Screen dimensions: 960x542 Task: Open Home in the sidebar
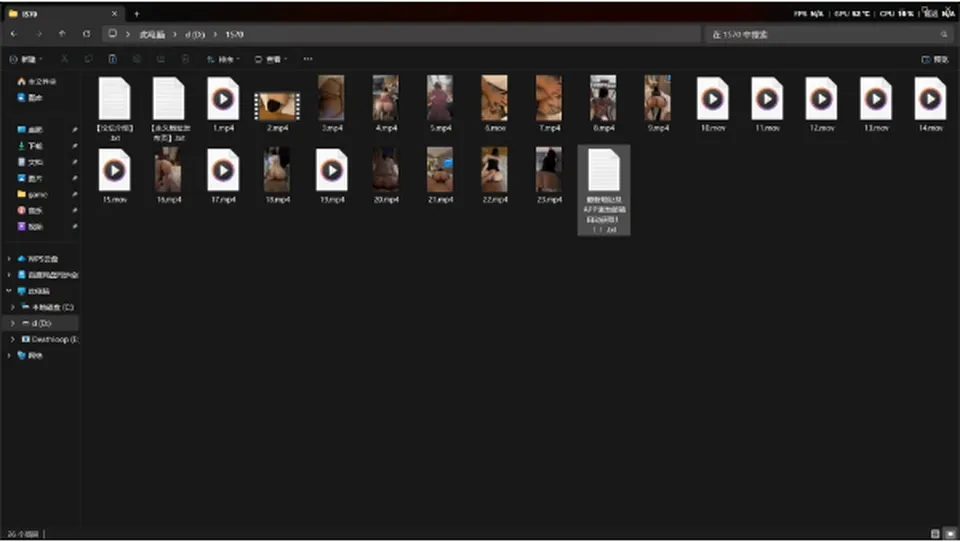[x=37, y=81]
